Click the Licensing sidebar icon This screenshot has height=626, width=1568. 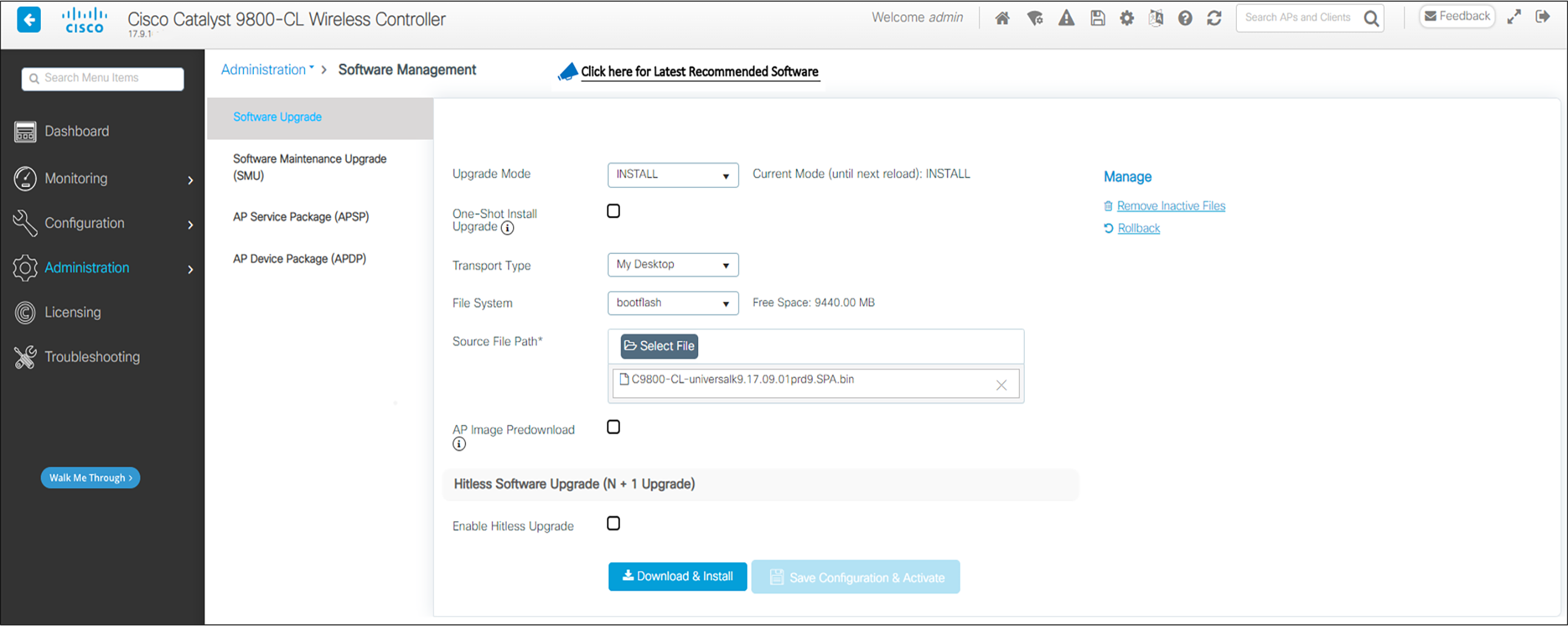pos(25,312)
